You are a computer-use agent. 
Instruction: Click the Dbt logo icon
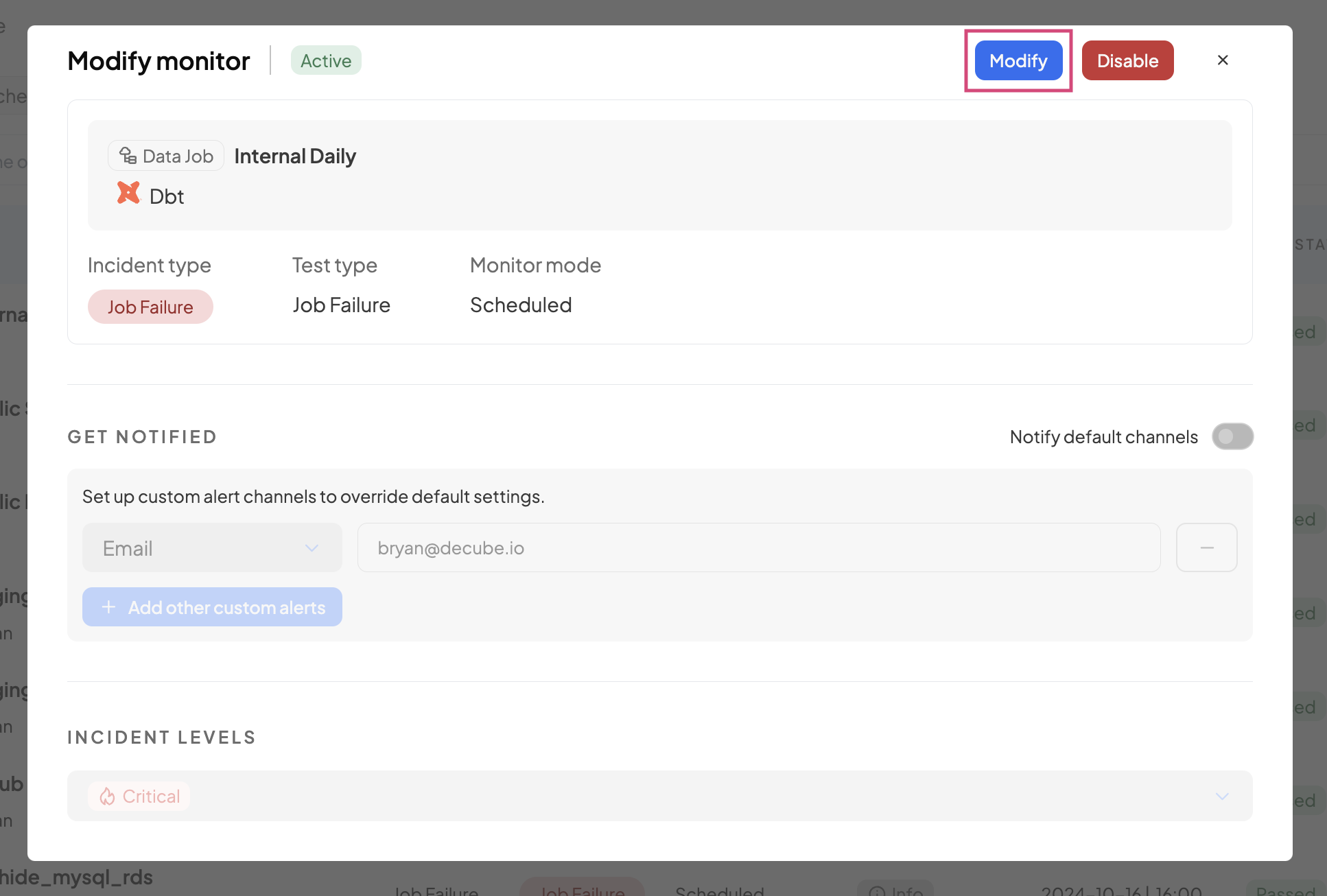click(128, 193)
